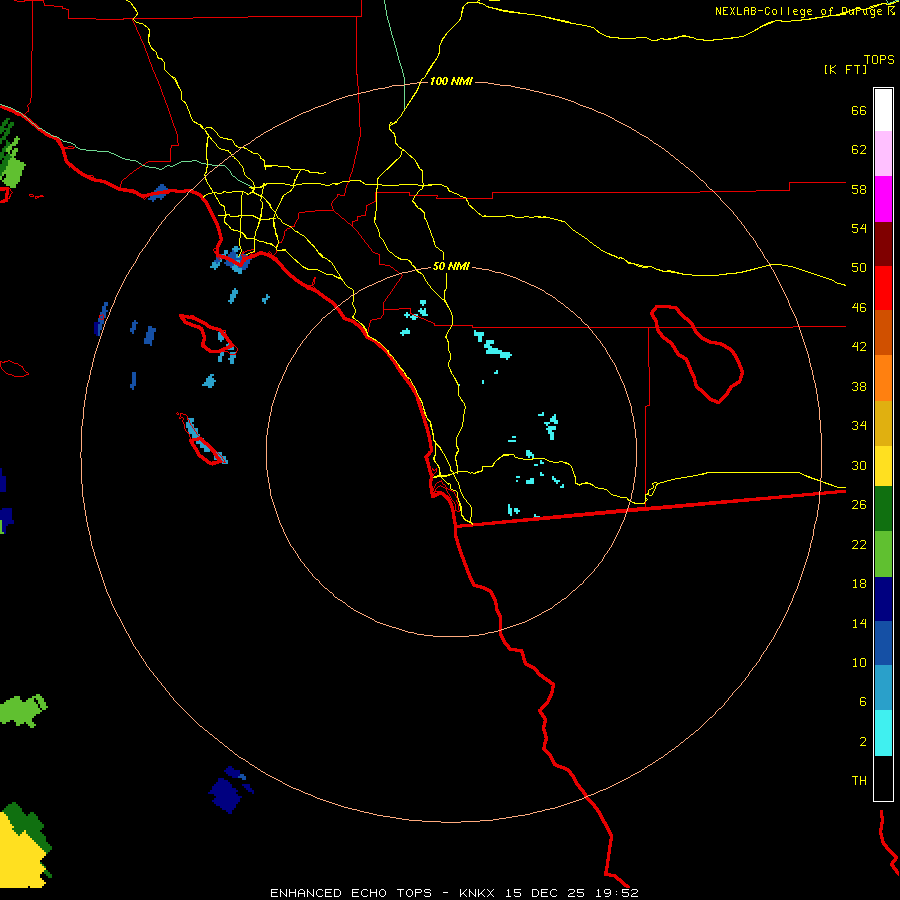The image size is (900, 900).
Task: Click the [K FT] units label
Action: (845, 69)
